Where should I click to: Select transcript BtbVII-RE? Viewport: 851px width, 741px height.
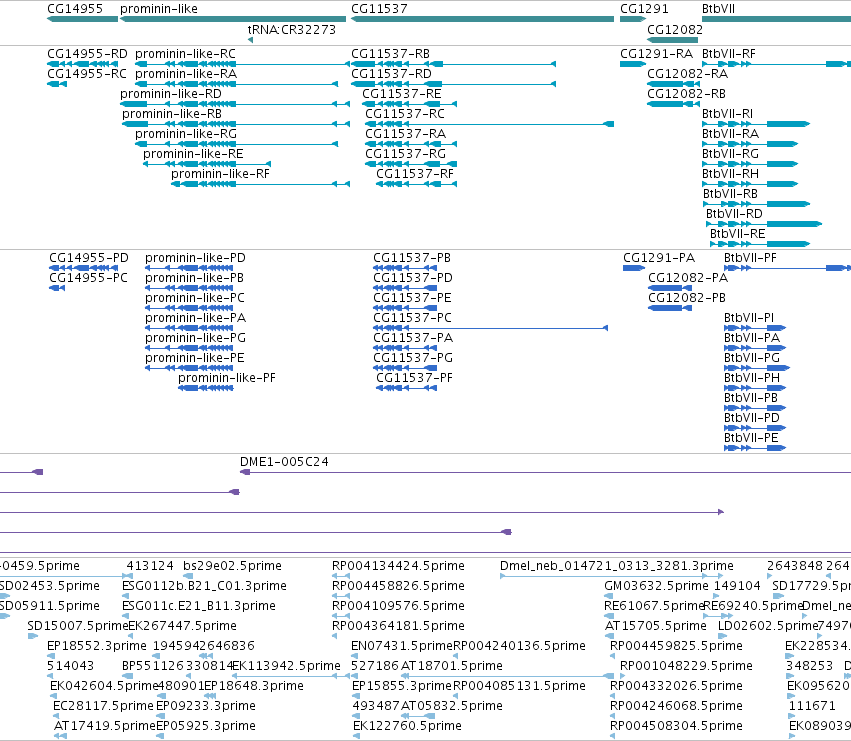coord(738,234)
